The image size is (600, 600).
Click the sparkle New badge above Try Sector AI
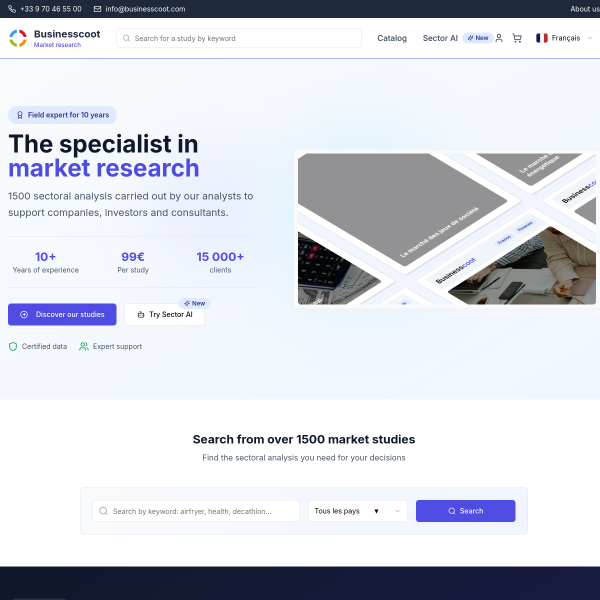(194, 303)
